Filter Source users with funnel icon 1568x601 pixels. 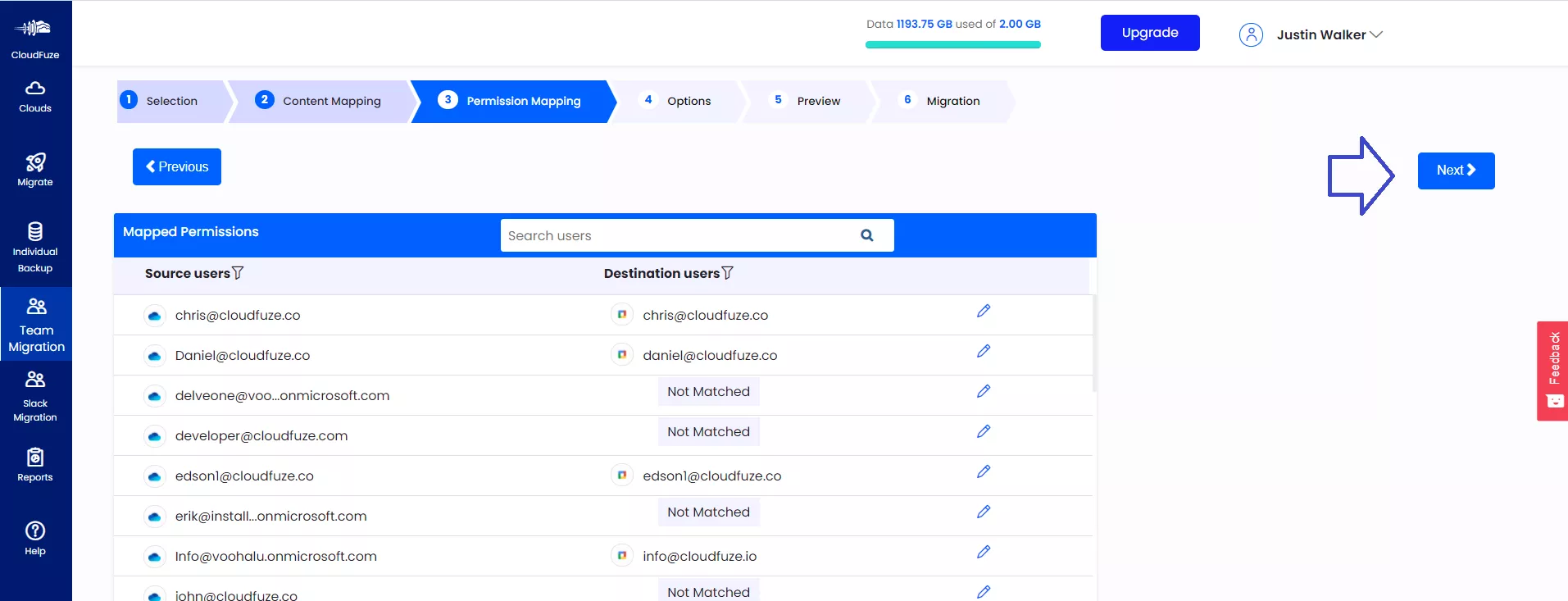238,273
